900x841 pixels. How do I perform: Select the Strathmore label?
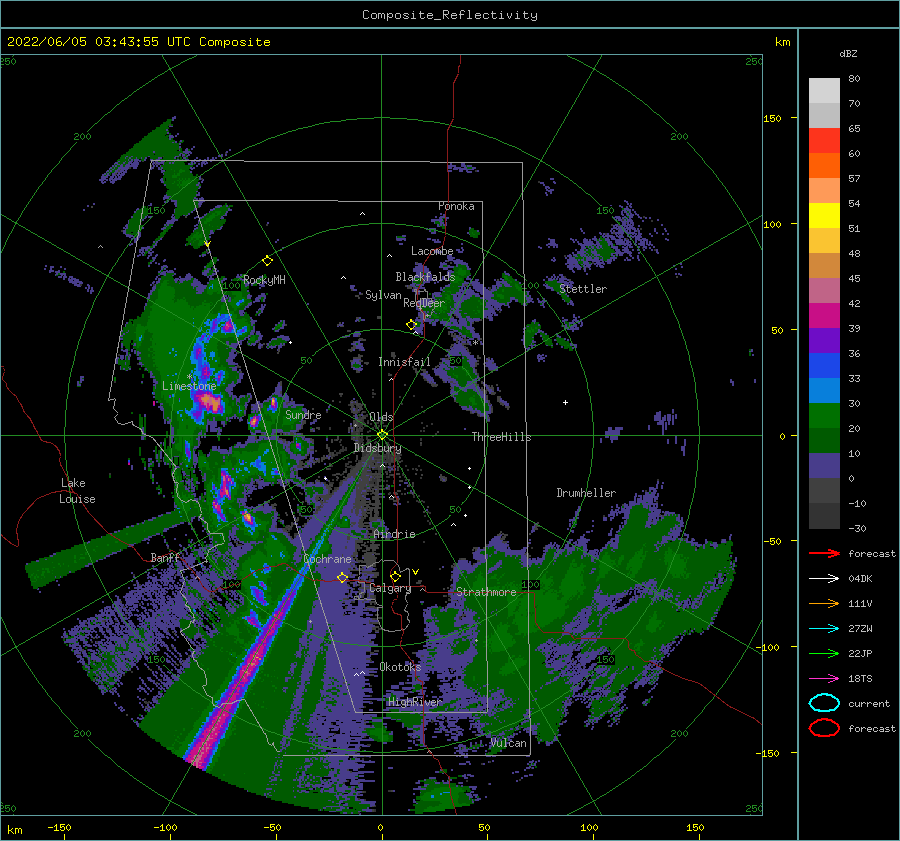click(x=486, y=591)
